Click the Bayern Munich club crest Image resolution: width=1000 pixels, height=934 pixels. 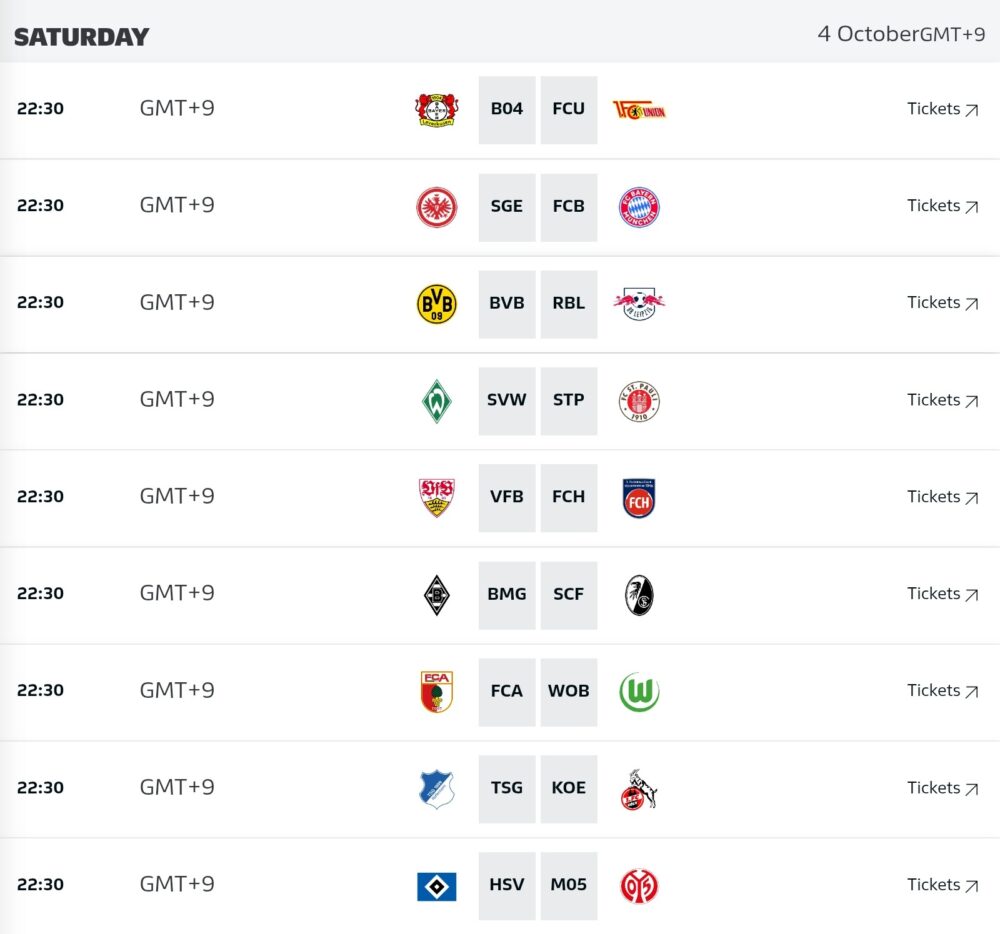point(639,207)
